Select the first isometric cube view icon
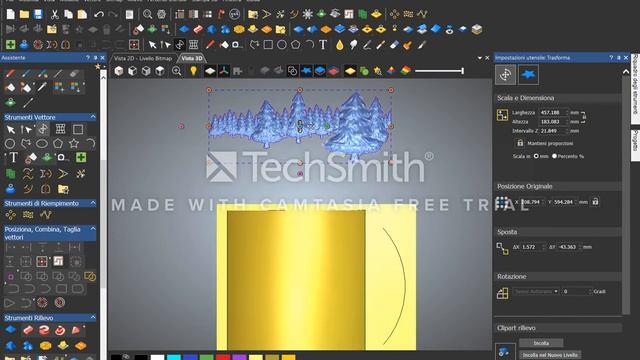The image size is (640, 360). coord(118,71)
